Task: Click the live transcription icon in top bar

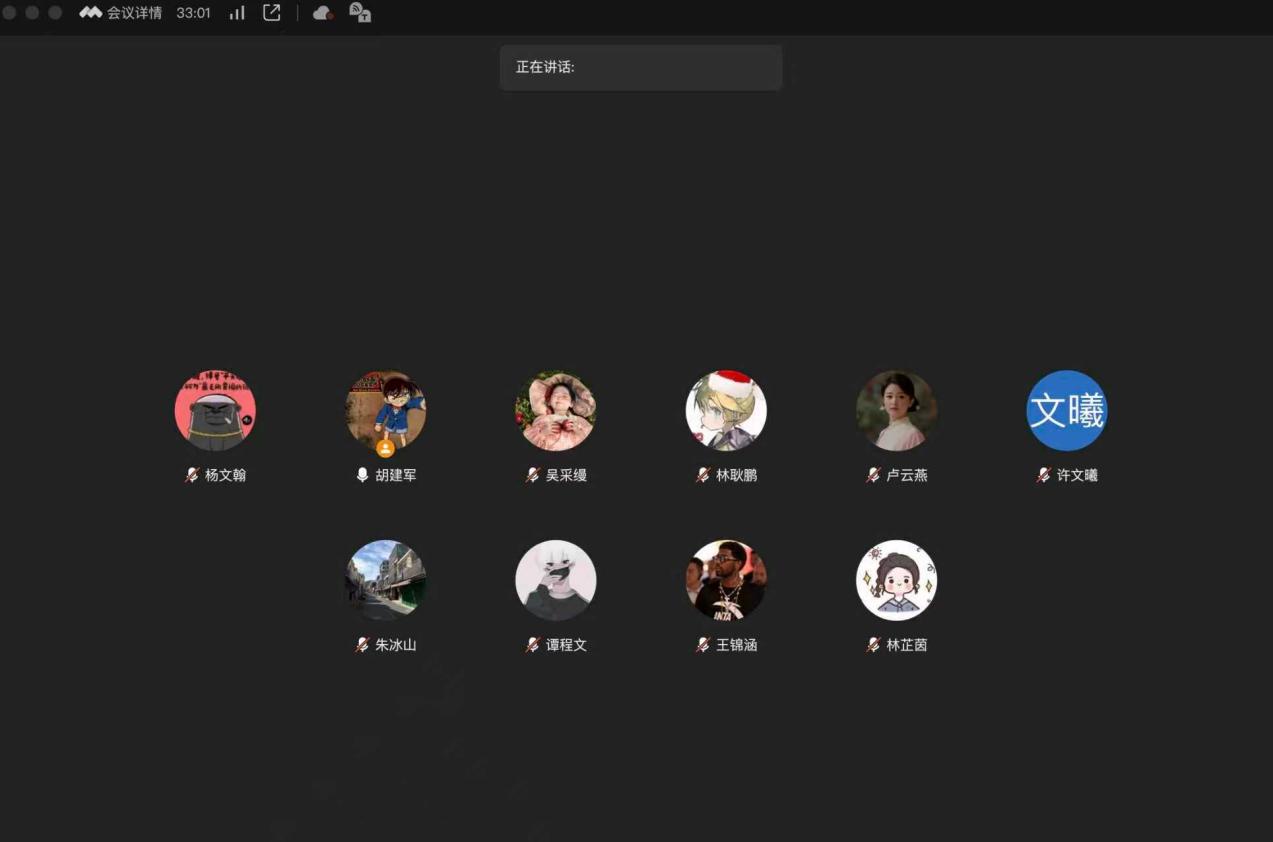Action: (360, 13)
